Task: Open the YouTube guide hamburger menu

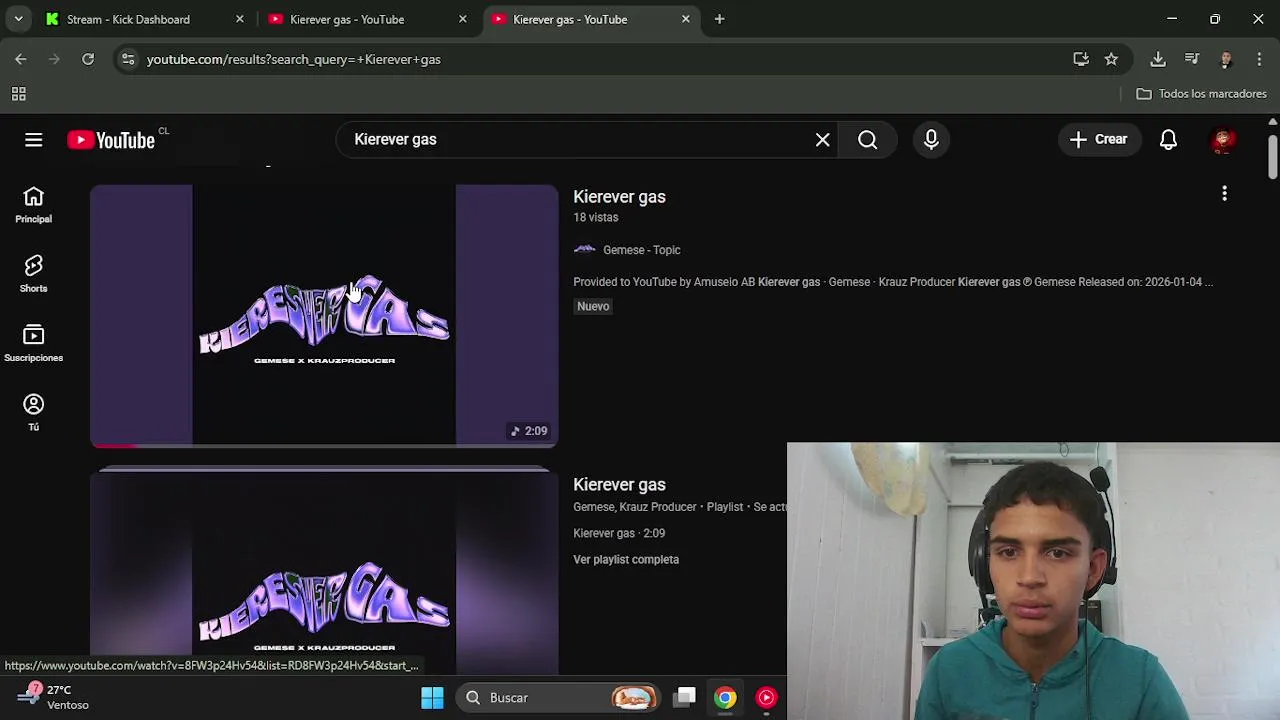Action: click(34, 140)
